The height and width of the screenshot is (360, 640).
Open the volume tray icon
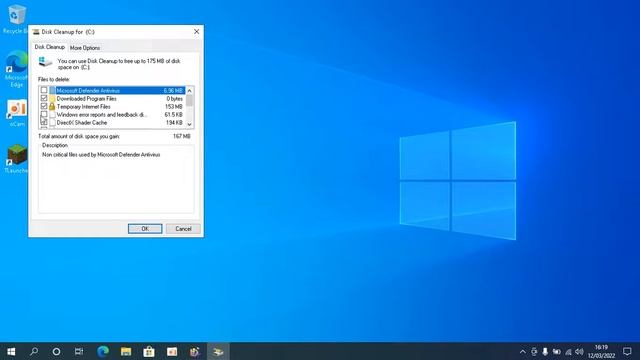(x=579, y=351)
